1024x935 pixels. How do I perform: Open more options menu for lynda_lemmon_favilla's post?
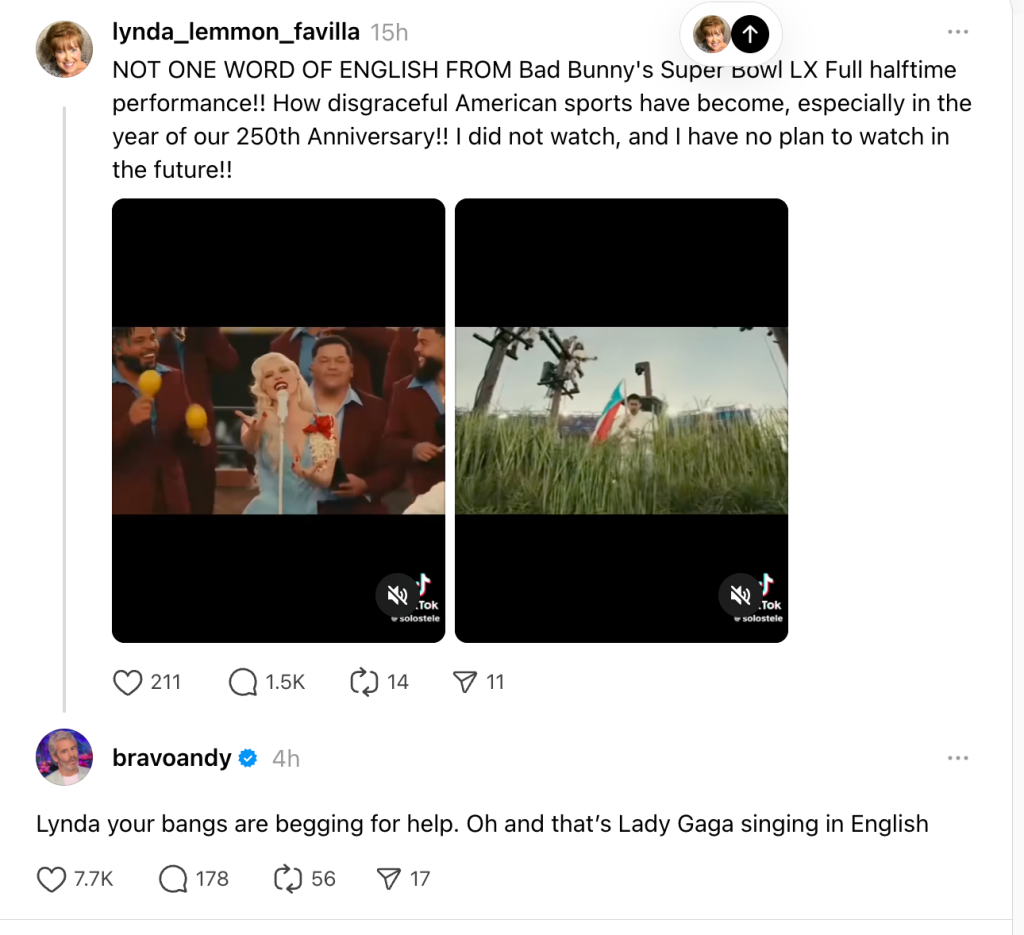pos(958,32)
